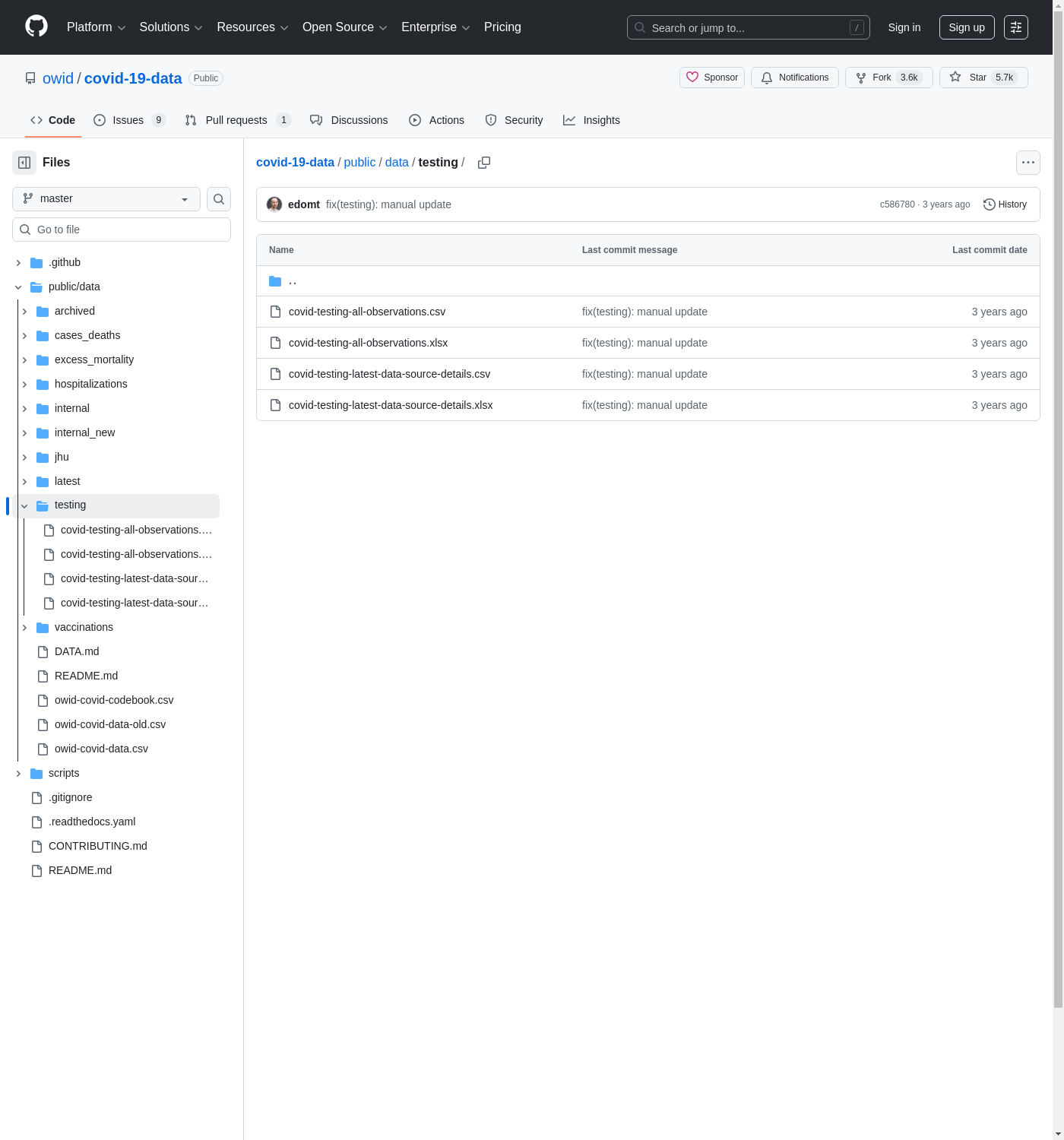Open the master branch dropdown

pos(106,199)
